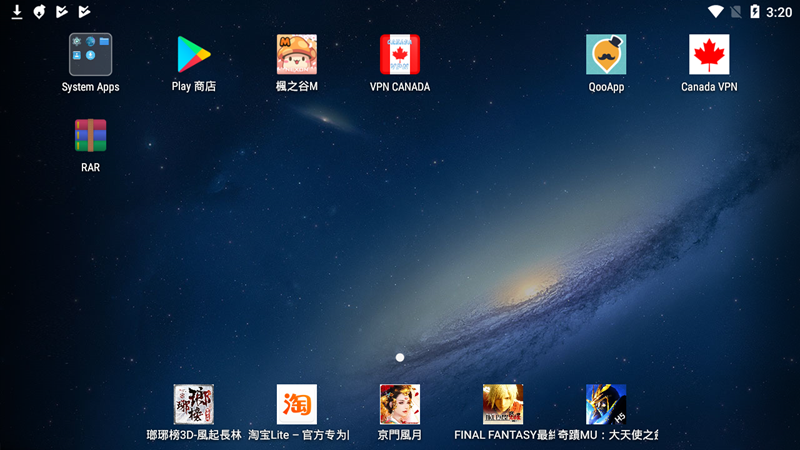
Task: Open QooApp from the home screen
Action: (x=606, y=55)
